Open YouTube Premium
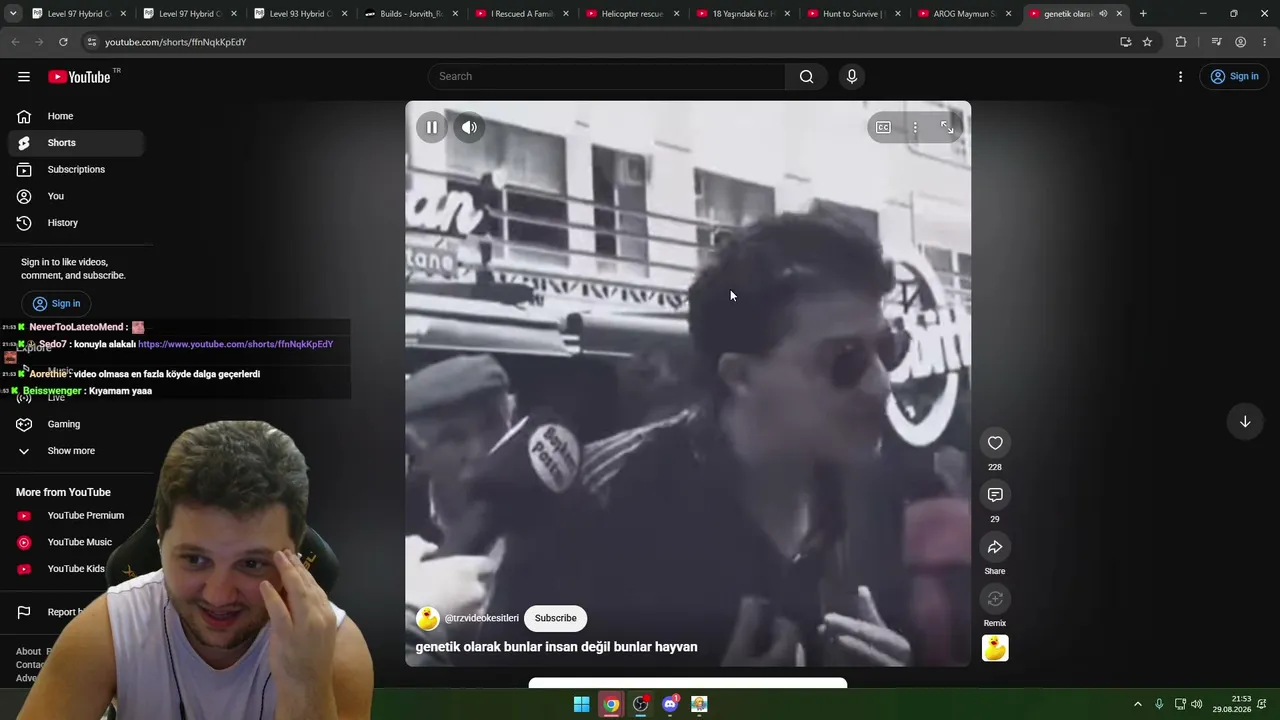 [x=76, y=516]
